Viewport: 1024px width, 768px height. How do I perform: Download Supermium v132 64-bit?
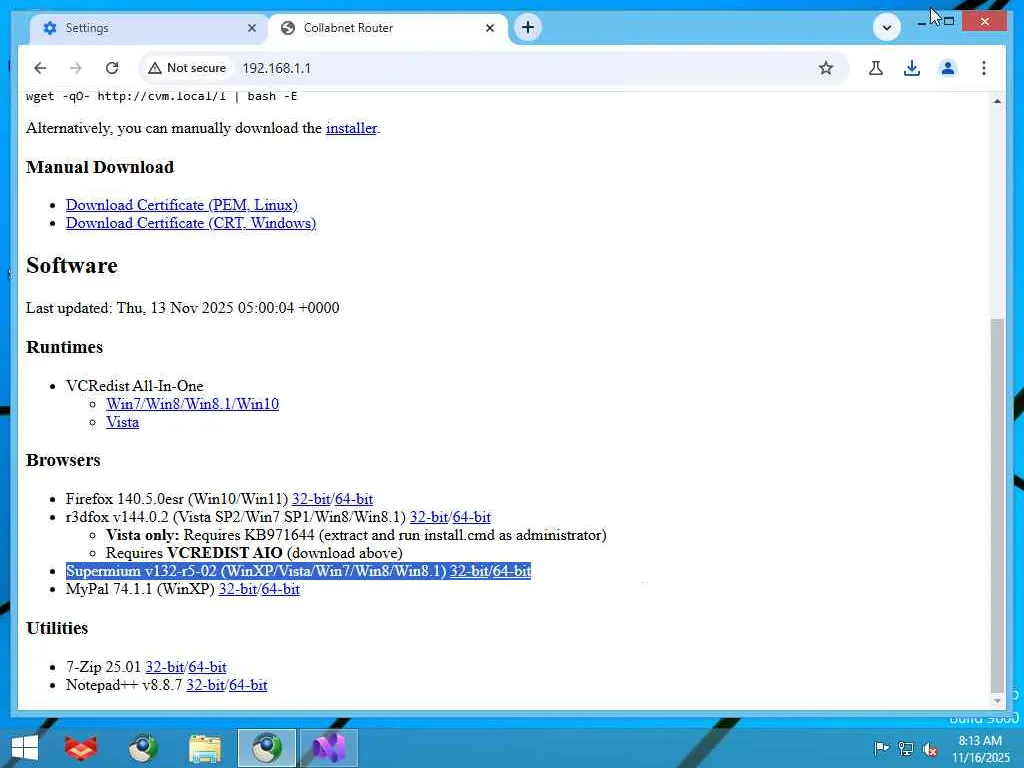tap(511, 571)
